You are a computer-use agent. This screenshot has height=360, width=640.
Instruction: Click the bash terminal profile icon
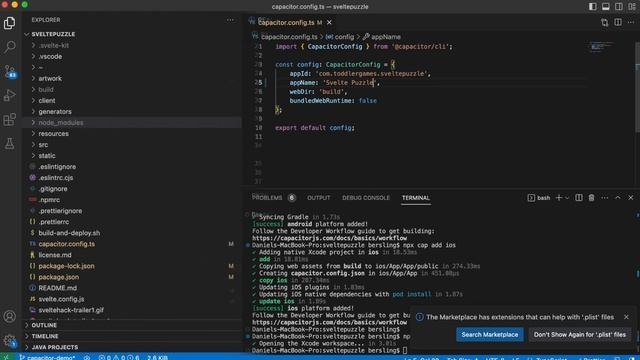point(531,198)
